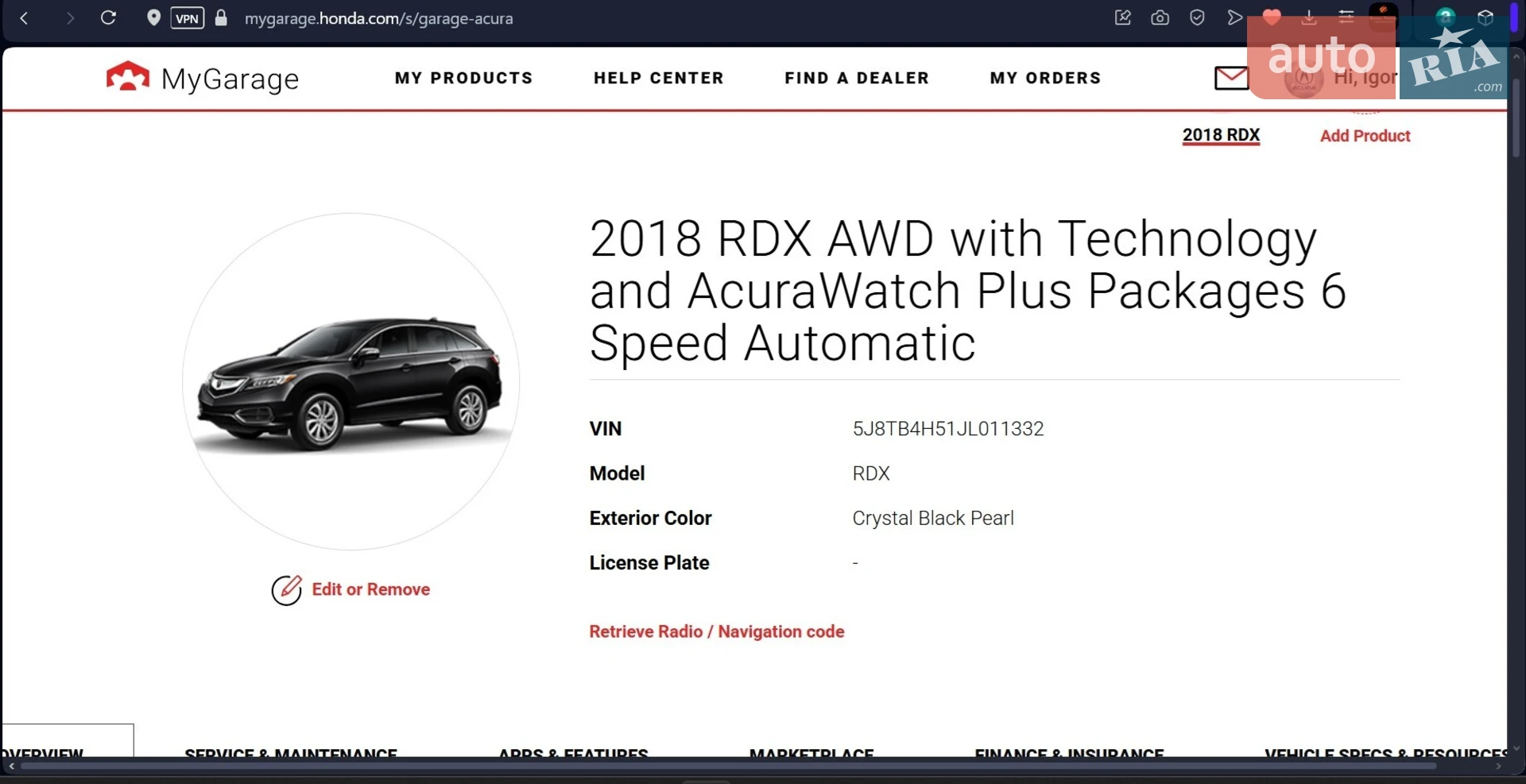Open MY ORDERS
This screenshot has width=1526, height=784.
tap(1045, 78)
